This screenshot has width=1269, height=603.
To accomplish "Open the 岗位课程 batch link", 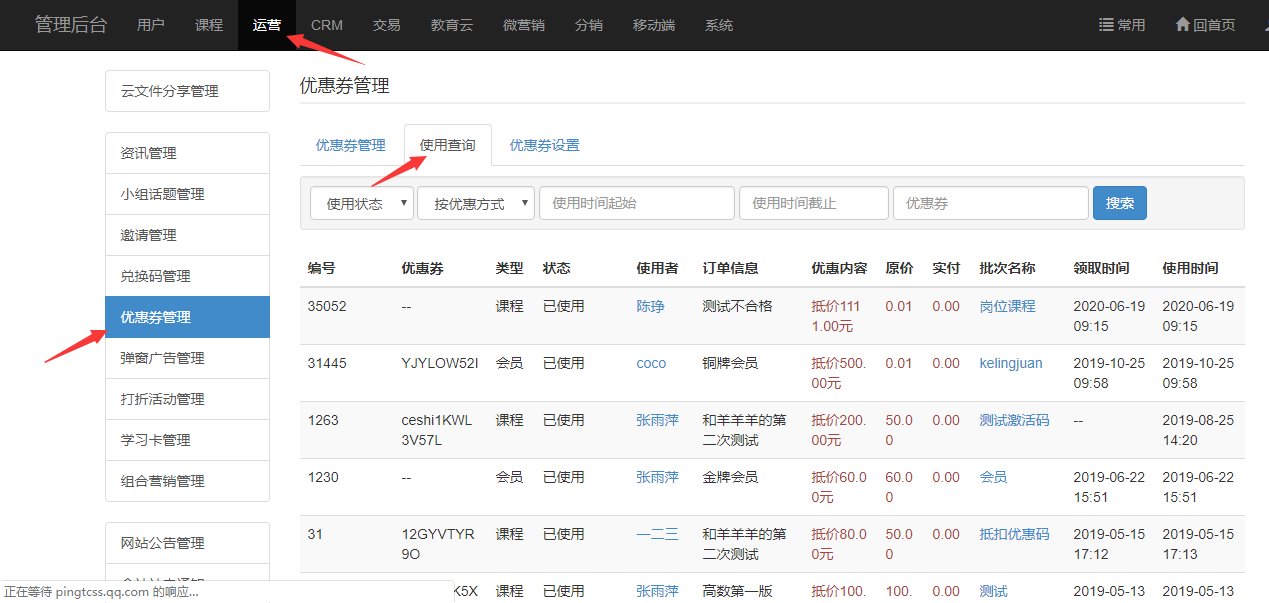I will click(1007, 306).
